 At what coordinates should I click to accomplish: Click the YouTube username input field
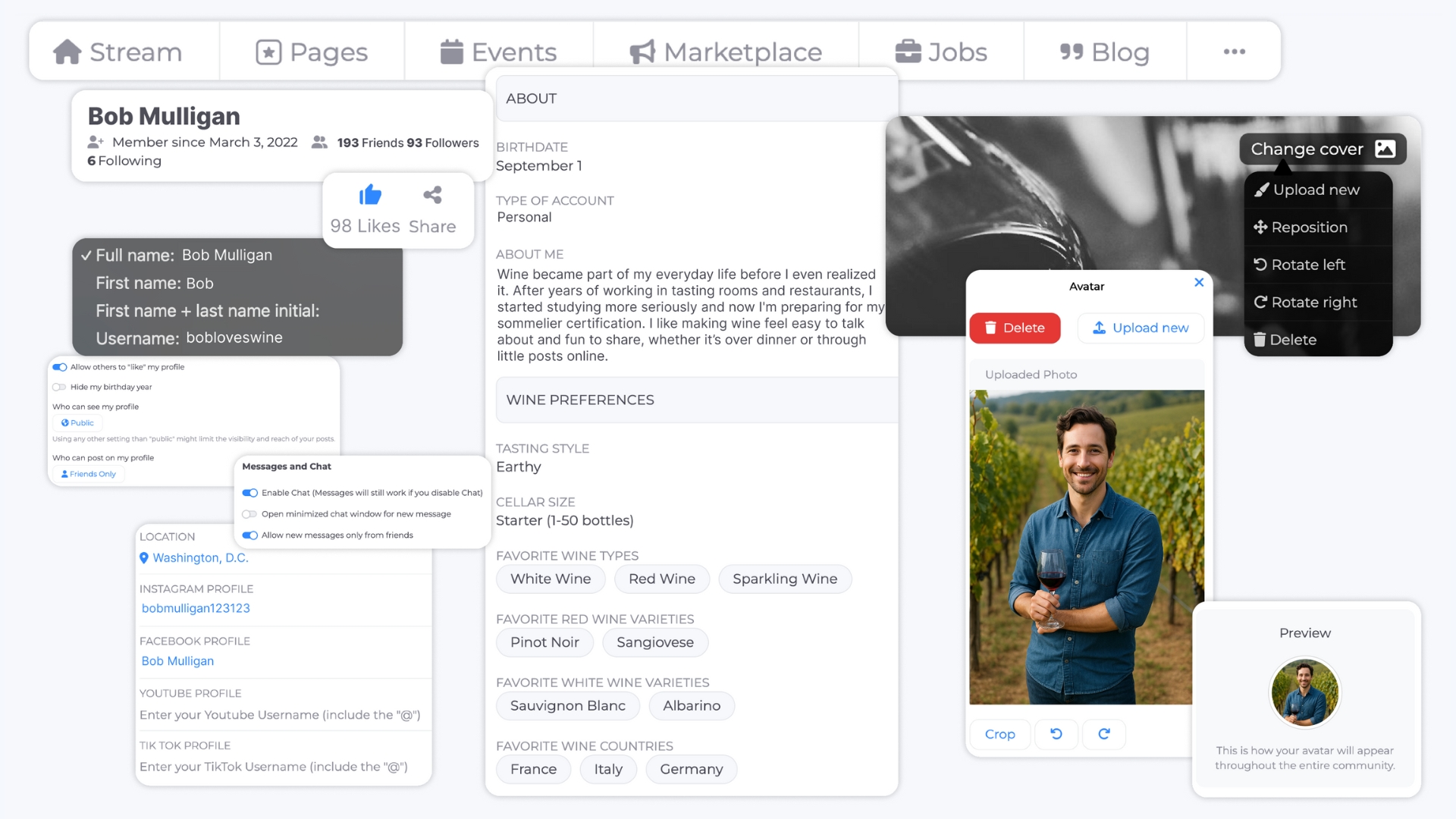(x=280, y=714)
